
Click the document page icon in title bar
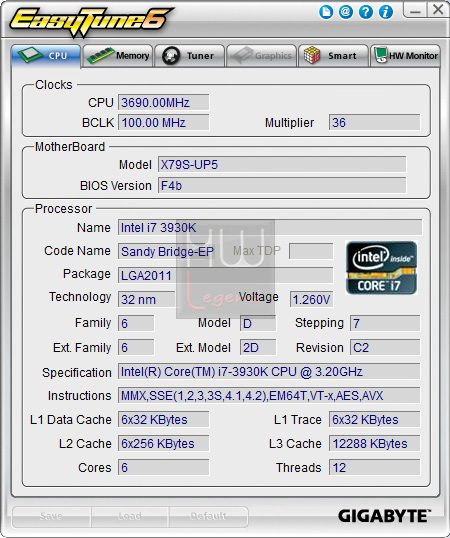tap(326, 12)
